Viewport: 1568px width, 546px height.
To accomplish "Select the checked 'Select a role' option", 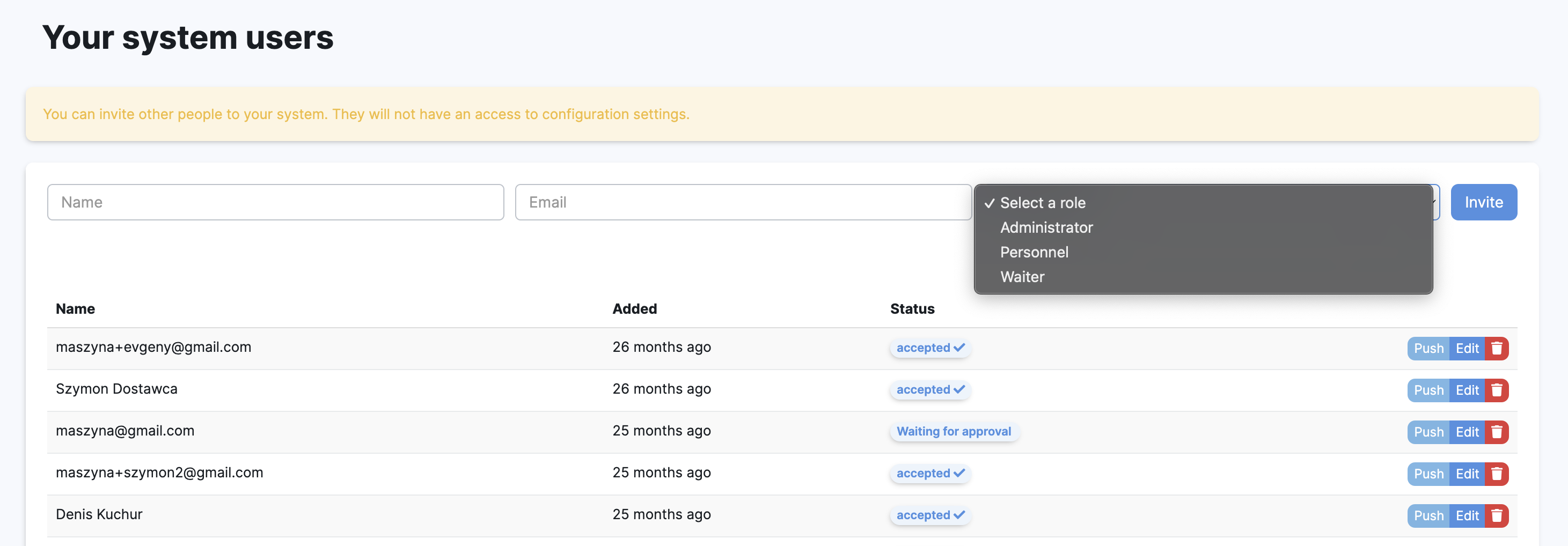I will 1042,203.
